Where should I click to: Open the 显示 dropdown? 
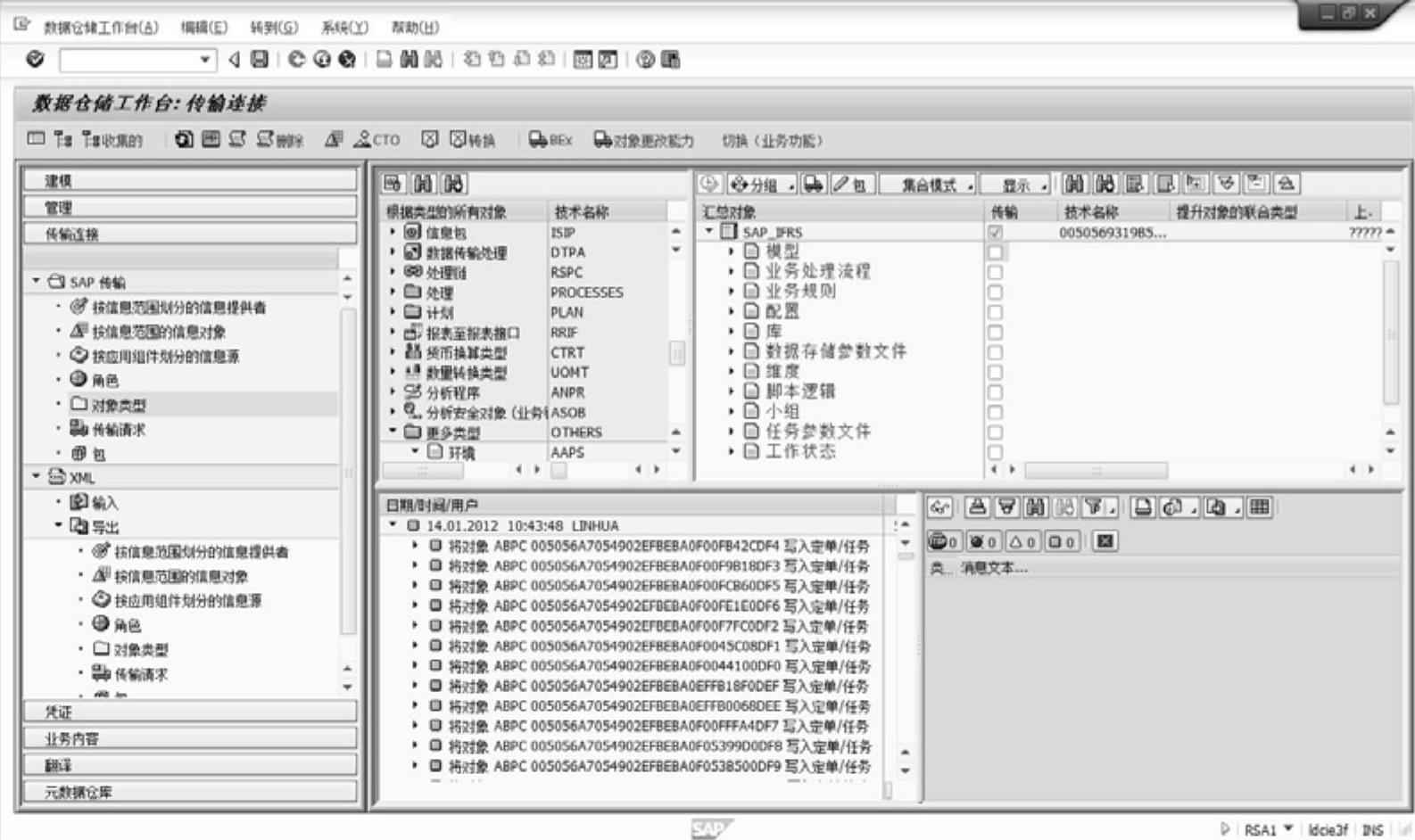(1015, 185)
